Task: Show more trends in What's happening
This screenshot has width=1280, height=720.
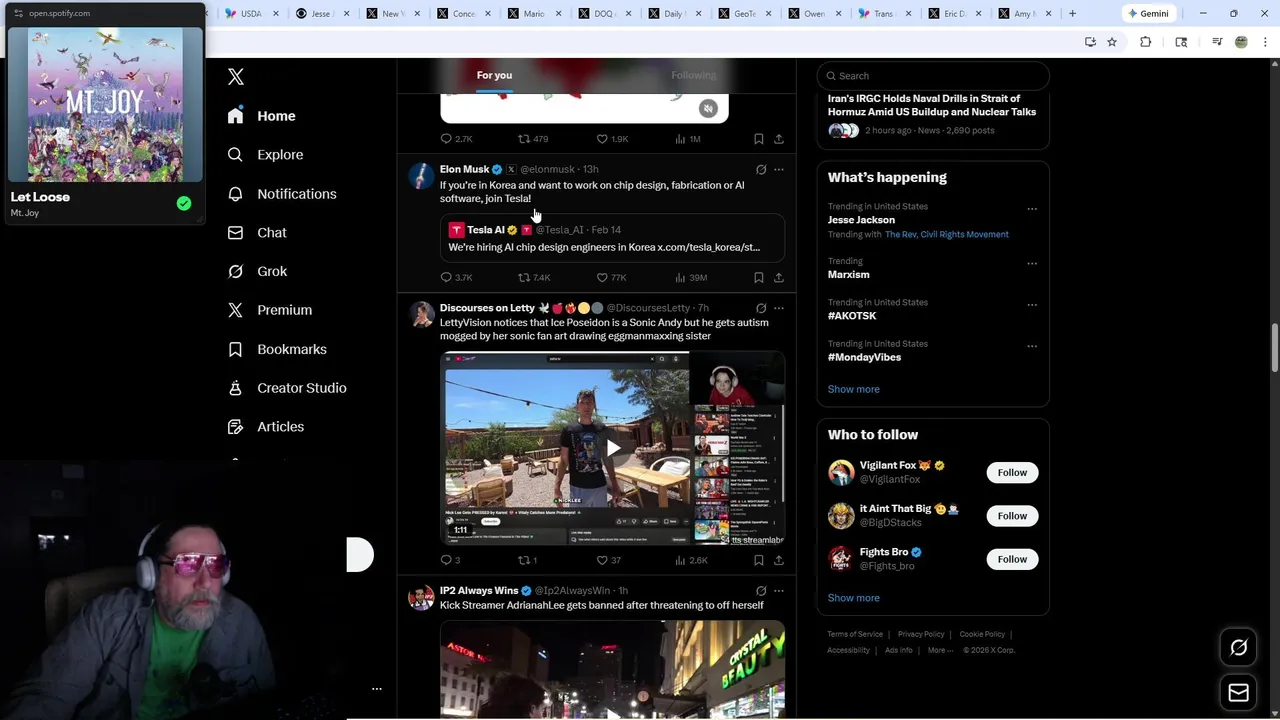Action: pyautogui.click(x=854, y=389)
